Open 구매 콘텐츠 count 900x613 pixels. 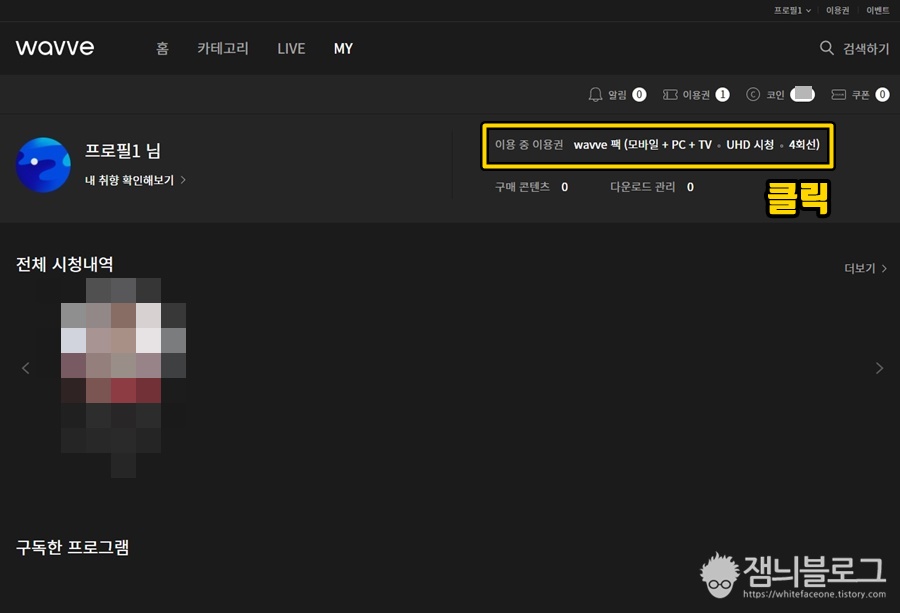click(532, 187)
